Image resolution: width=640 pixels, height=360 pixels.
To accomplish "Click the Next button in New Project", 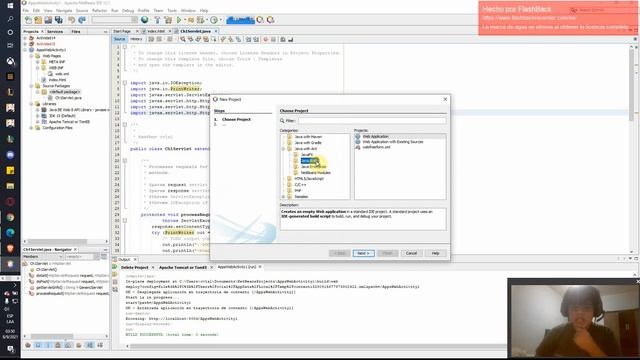I will [363, 253].
